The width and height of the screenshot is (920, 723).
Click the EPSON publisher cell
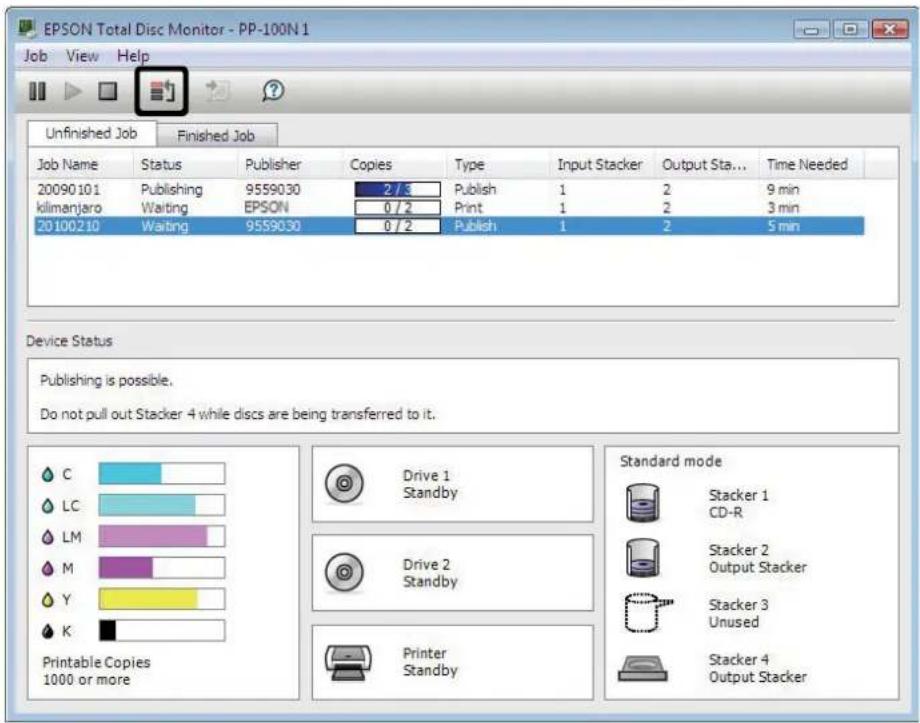pos(266,208)
